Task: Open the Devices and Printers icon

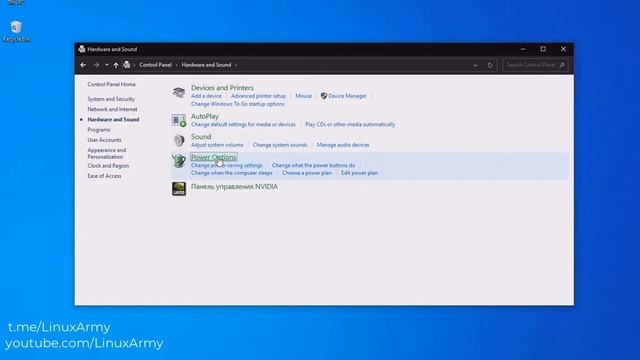Action: [178, 93]
